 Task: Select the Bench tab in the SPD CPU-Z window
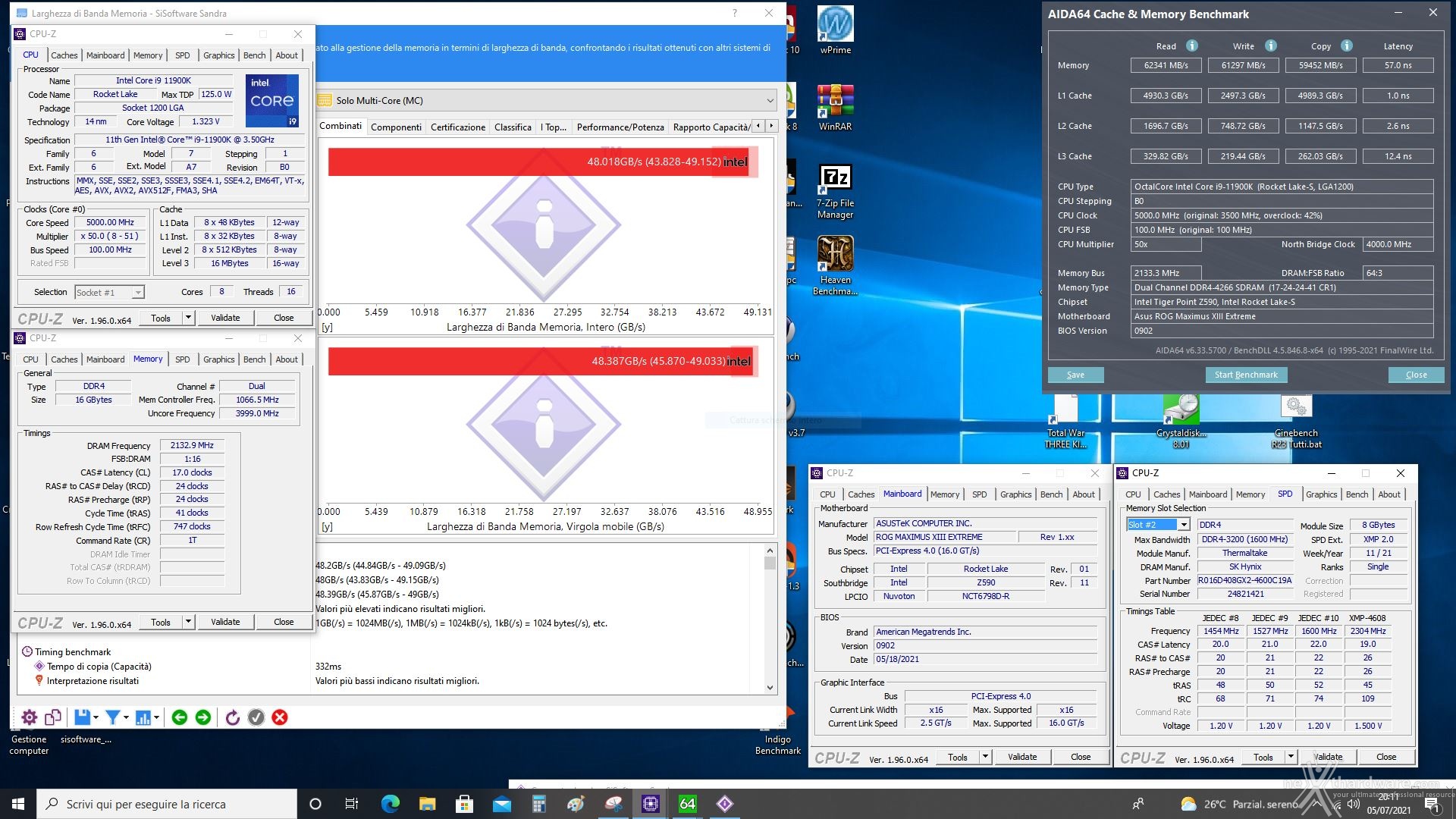pos(1357,494)
